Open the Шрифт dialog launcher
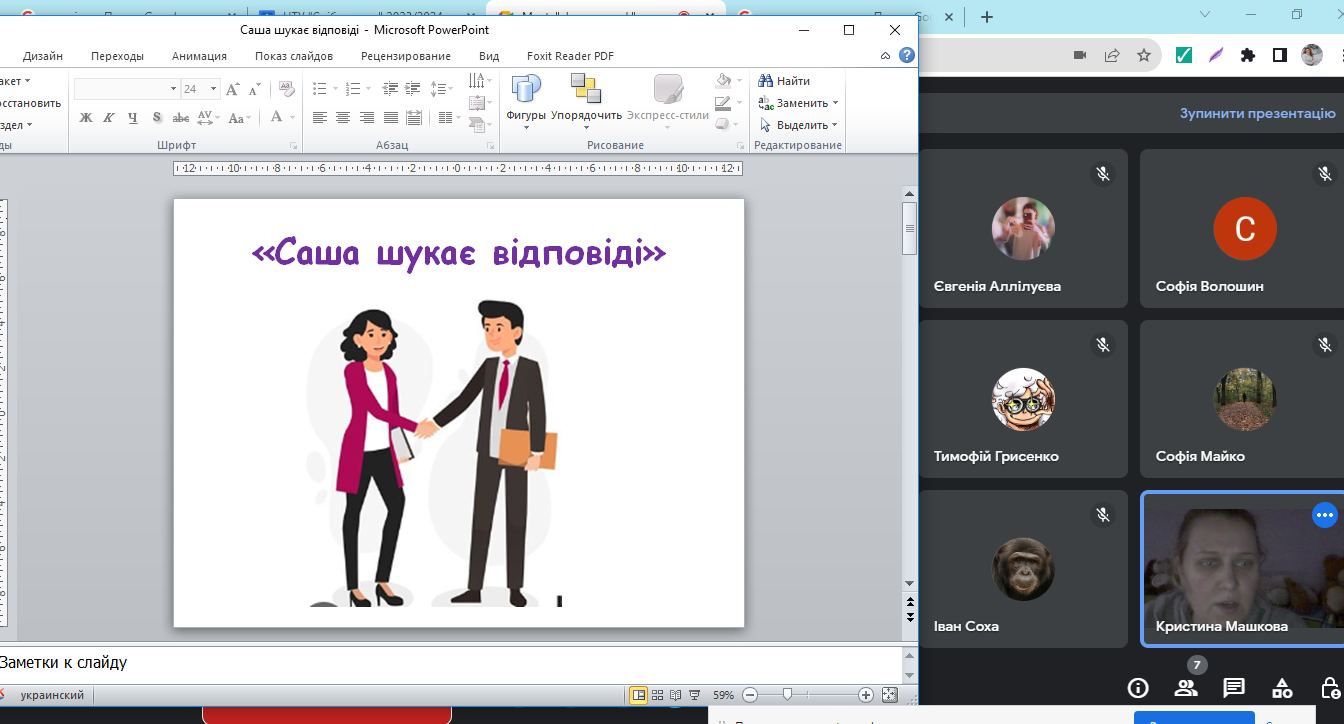Screen dimensions: 1344x724 tap(293, 146)
